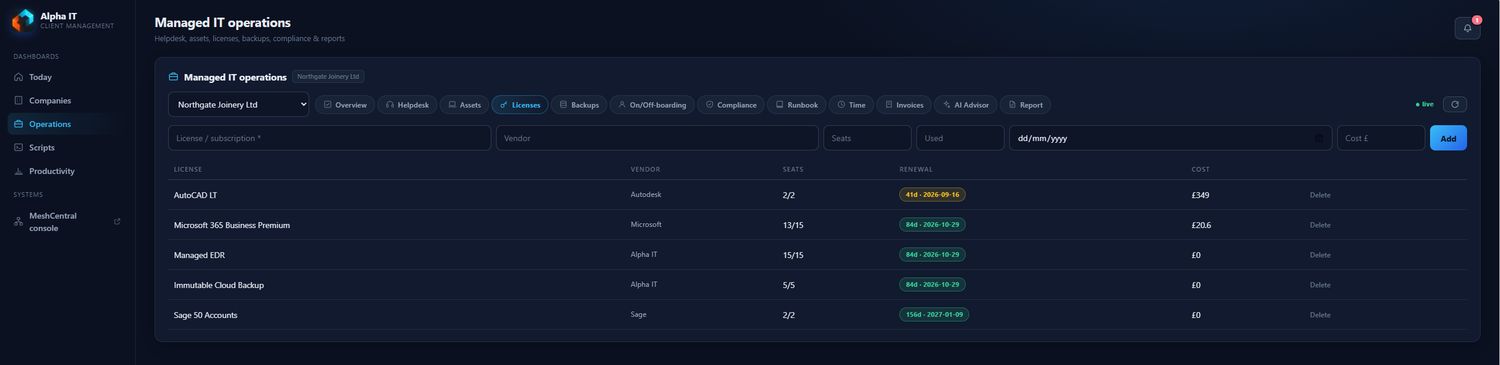Open the Runbook tab
Image resolution: width=1500 pixels, height=365 pixels.
[x=797, y=104]
